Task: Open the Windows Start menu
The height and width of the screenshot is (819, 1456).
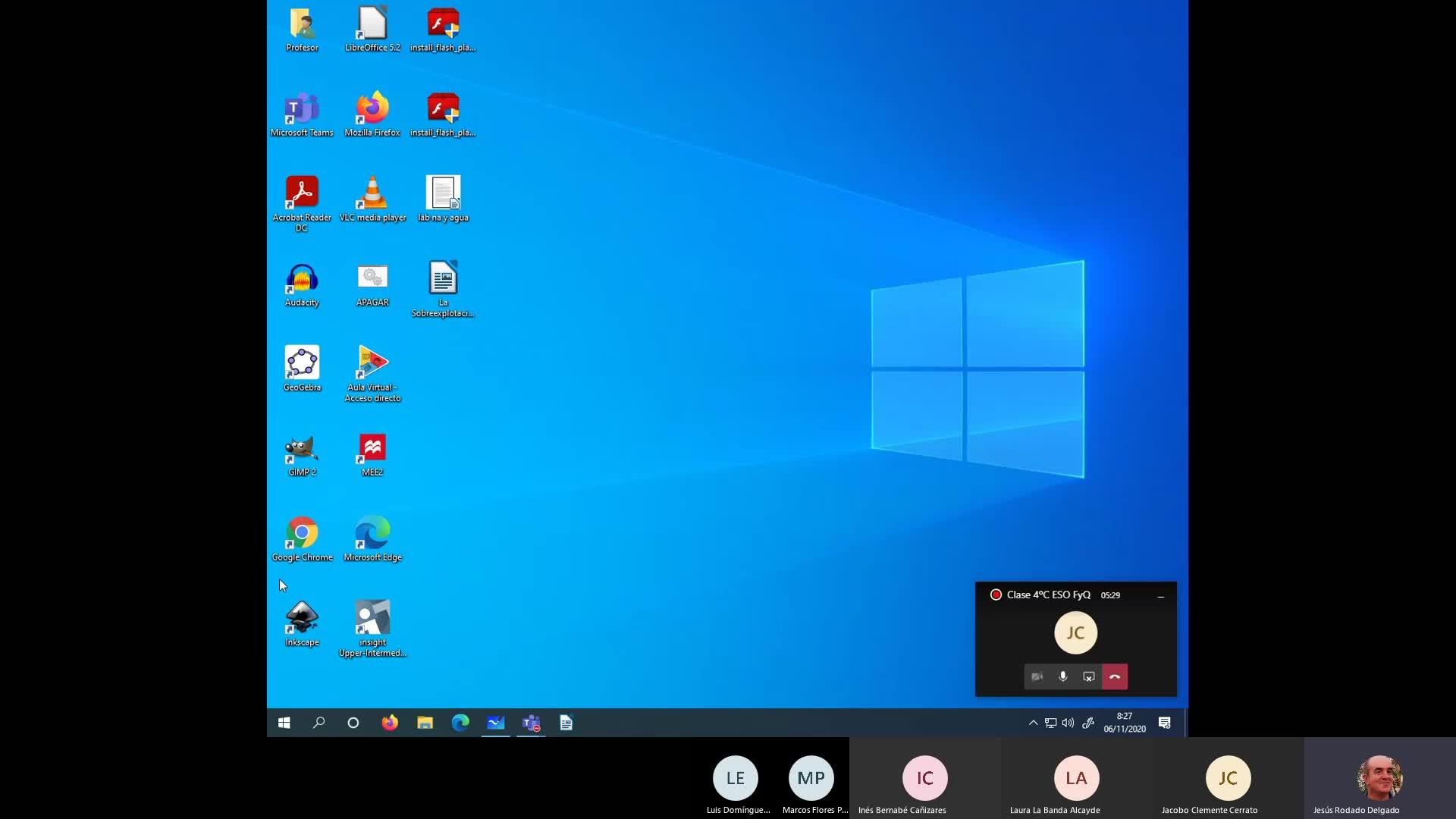Action: [284, 723]
